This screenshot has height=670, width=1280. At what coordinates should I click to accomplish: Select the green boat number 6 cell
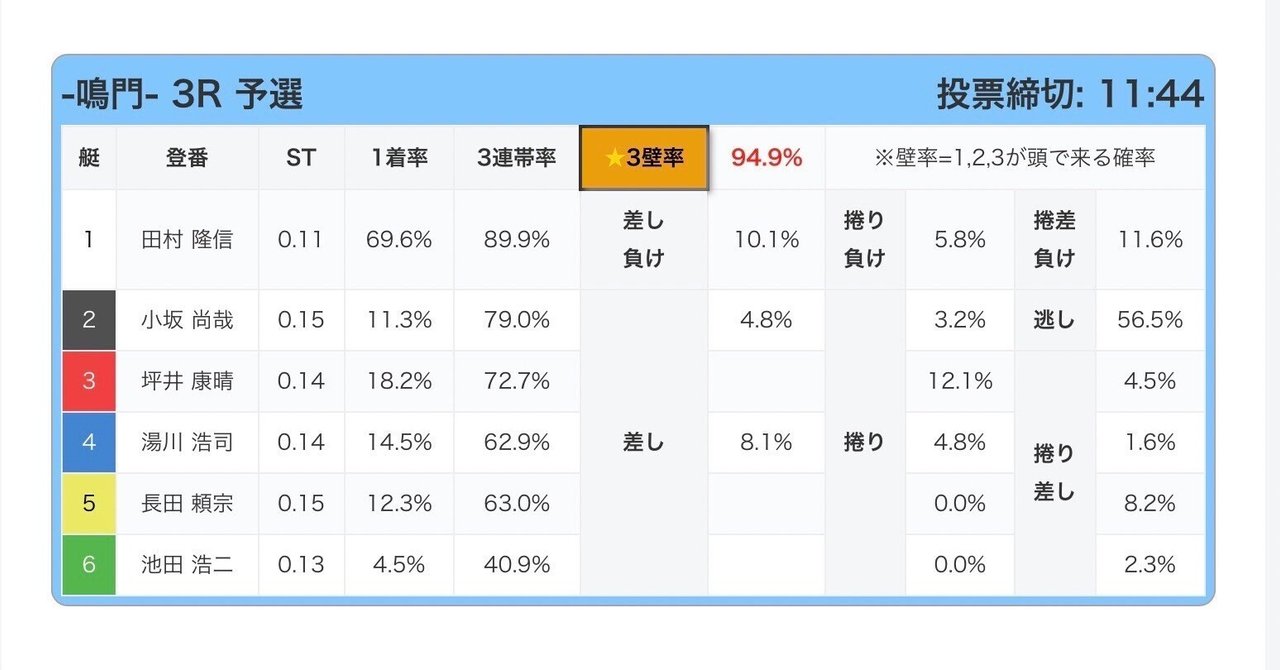pyautogui.click(x=89, y=564)
